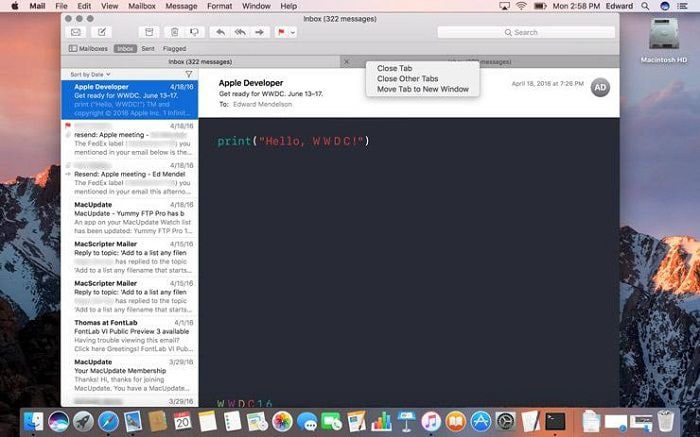Image resolution: width=700 pixels, height=437 pixels.
Task: Open the 'resend: Apple meeting' flagged email
Action: click(129, 139)
